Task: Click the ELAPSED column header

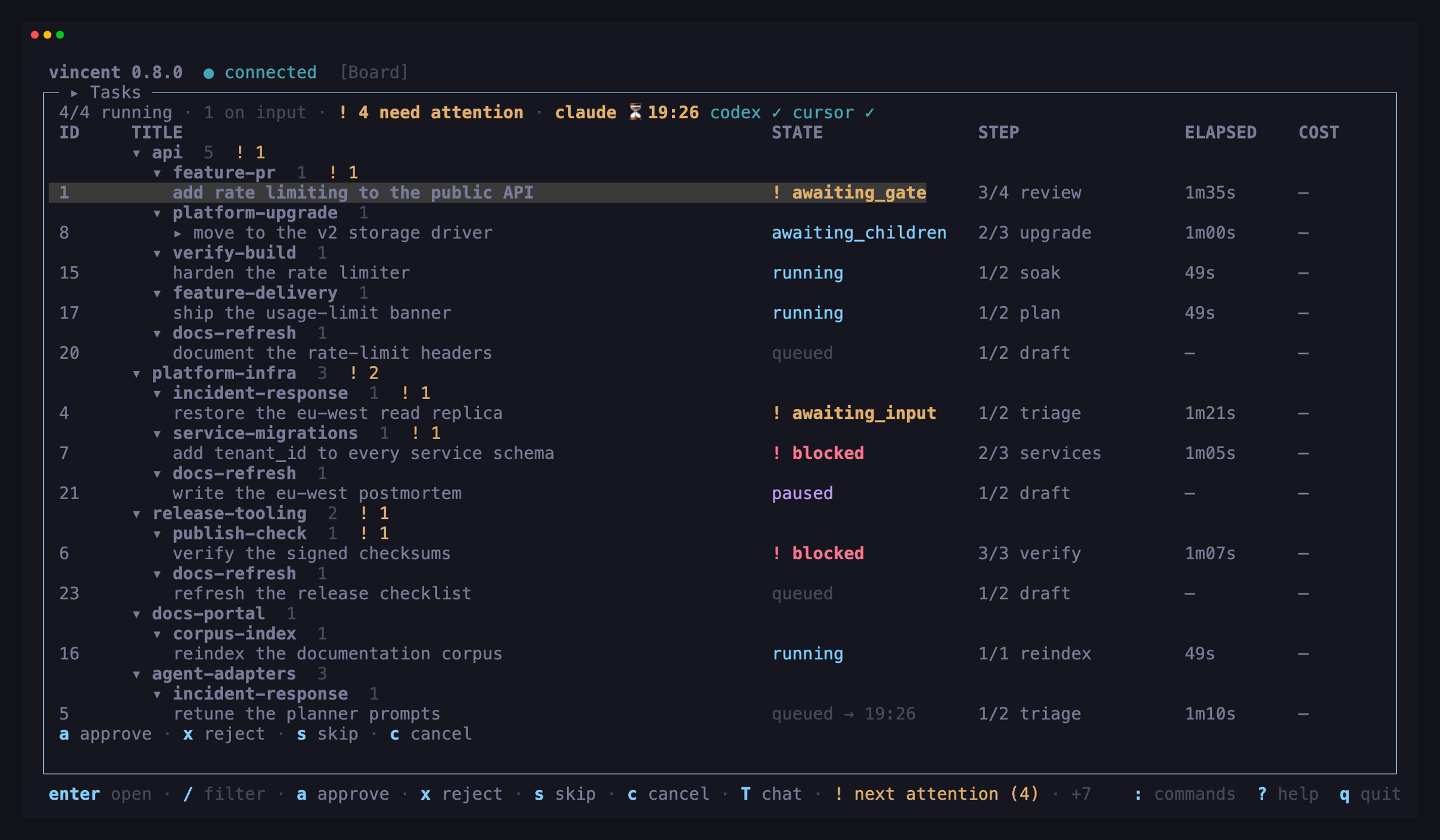Action: [1220, 133]
